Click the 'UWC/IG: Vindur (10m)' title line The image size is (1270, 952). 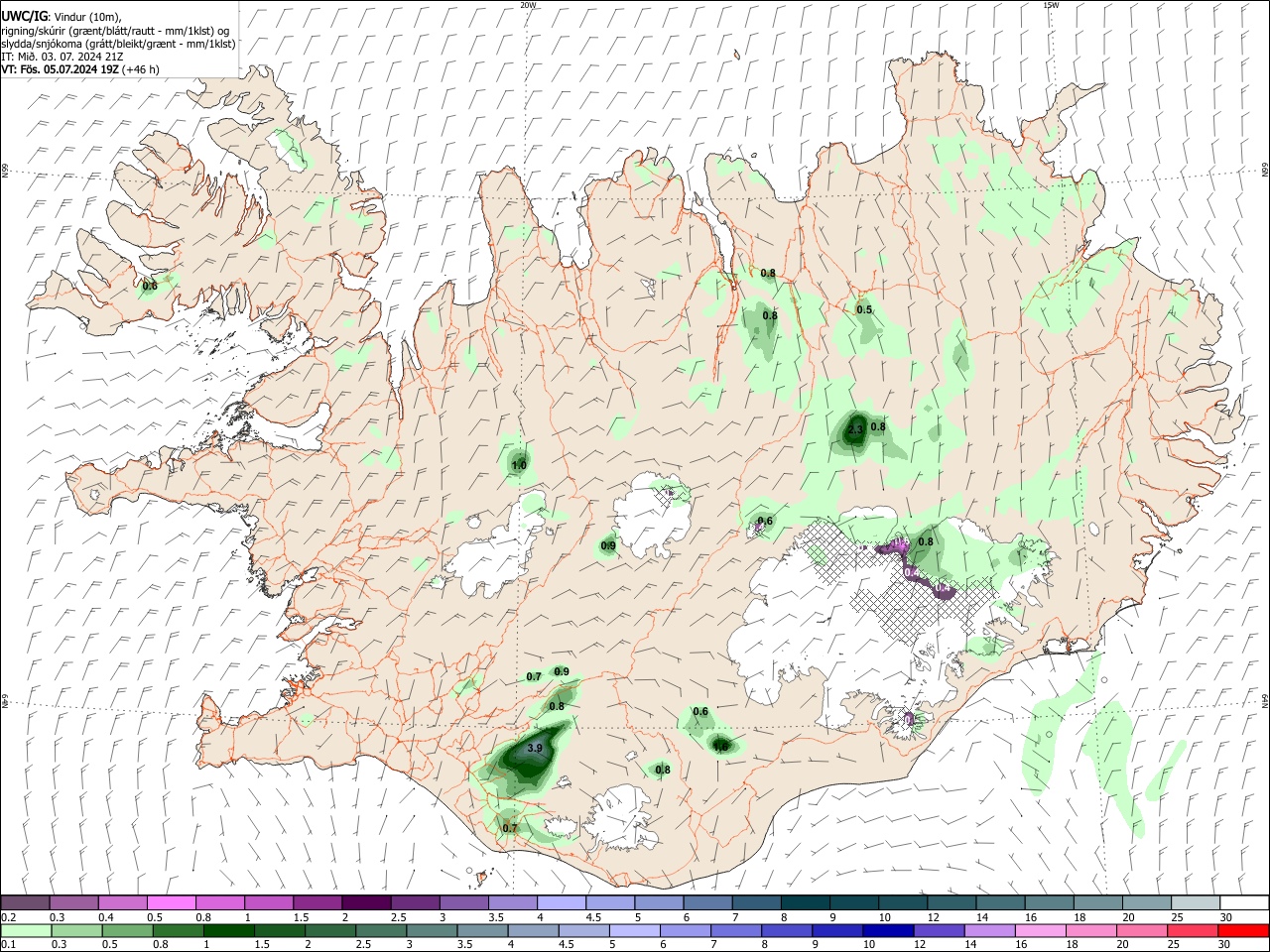click(x=61, y=16)
